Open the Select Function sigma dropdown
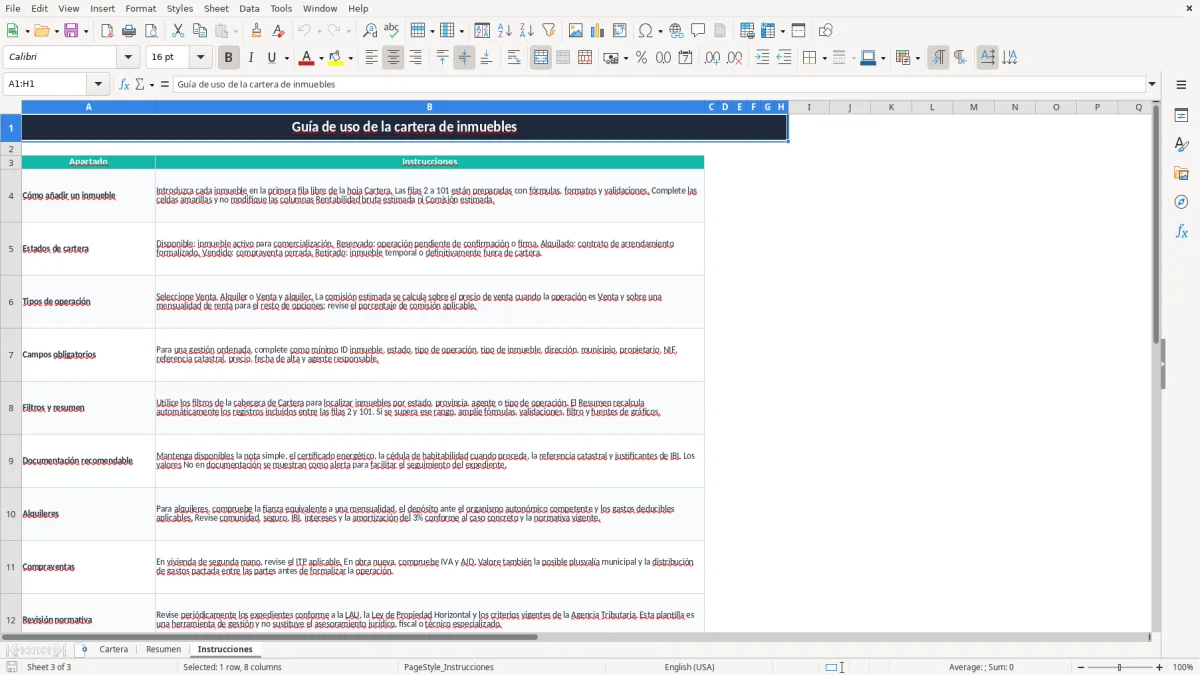Viewport: 1200px width, 675px height. coord(152,84)
